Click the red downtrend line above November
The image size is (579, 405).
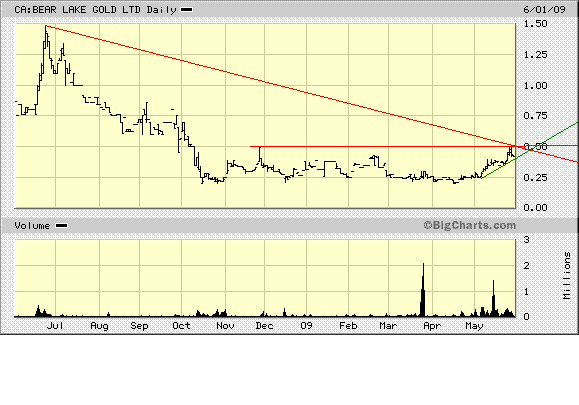225,72
